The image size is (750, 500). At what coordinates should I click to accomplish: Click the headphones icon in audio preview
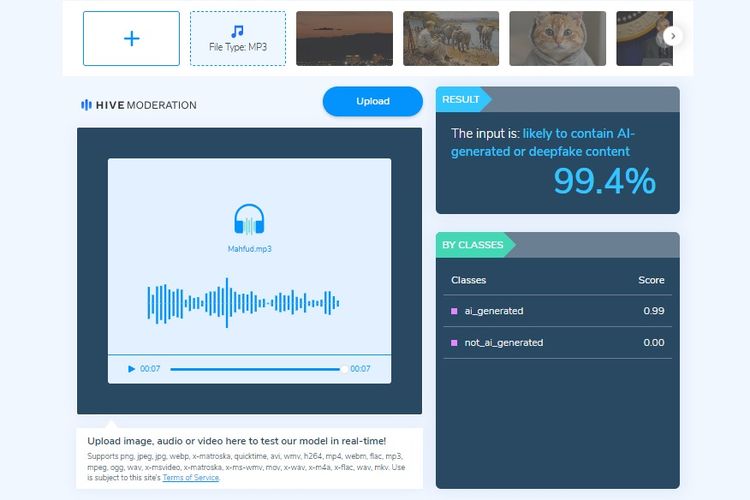point(249,220)
